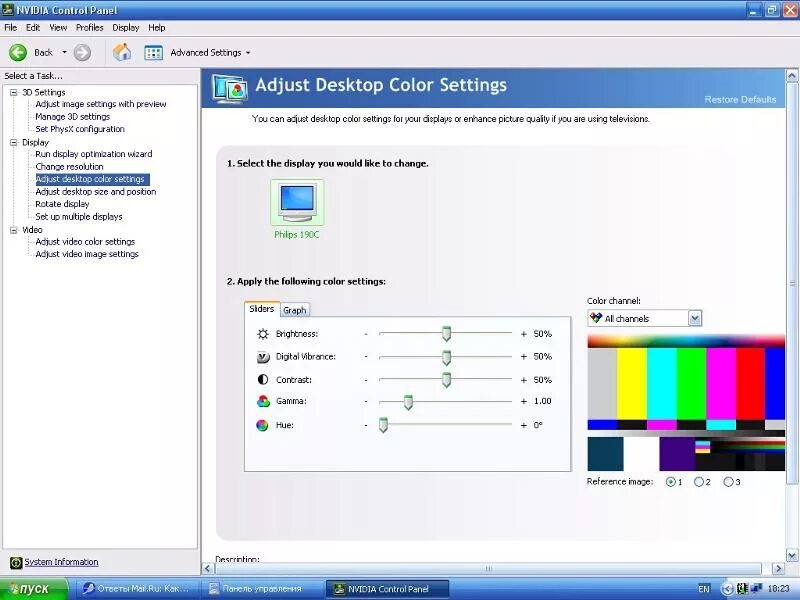This screenshot has height=600, width=800.
Task: Open the Start button (пуск)
Action: click(x=34, y=589)
